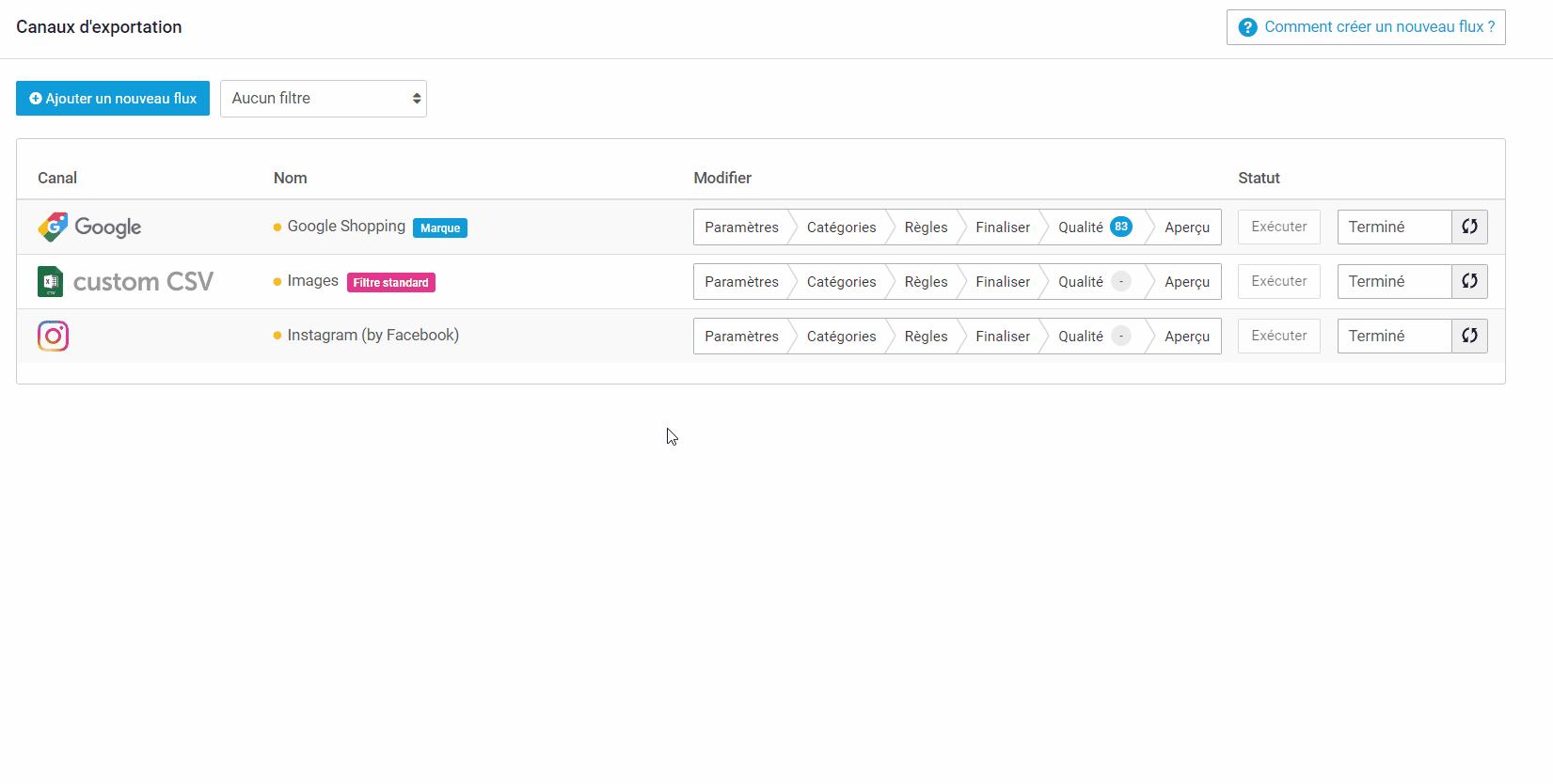
Task: Run the Instagram feed with Exécuter
Action: click(x=1279, y=336)
